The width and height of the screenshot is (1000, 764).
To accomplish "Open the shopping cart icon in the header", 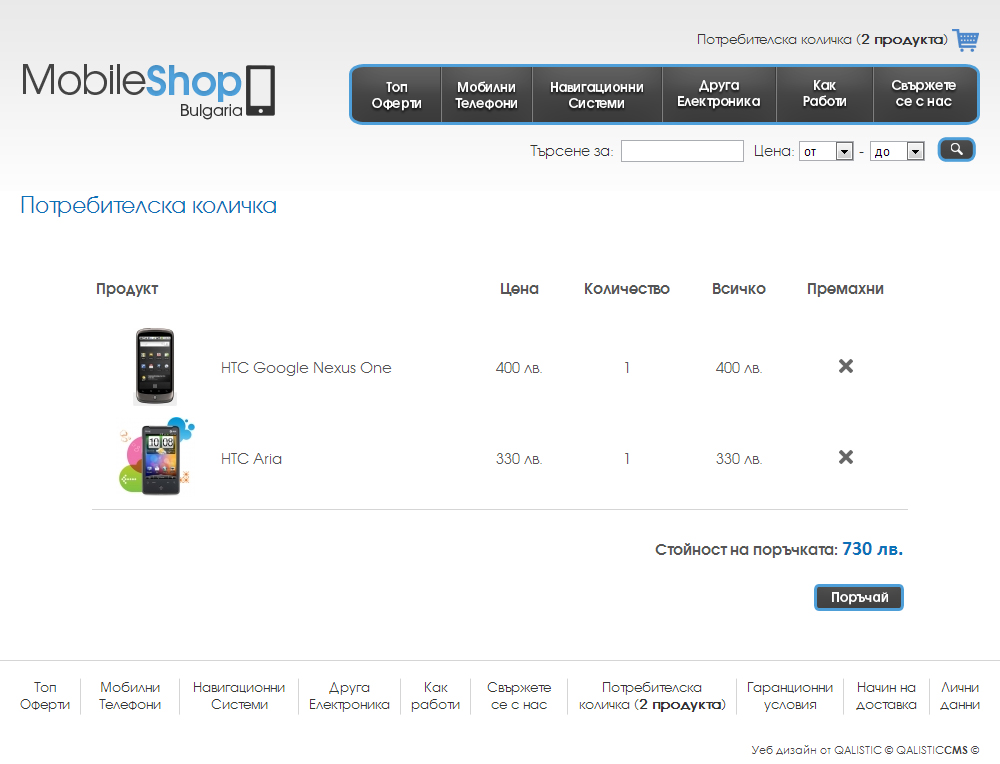I will point(966,40).
